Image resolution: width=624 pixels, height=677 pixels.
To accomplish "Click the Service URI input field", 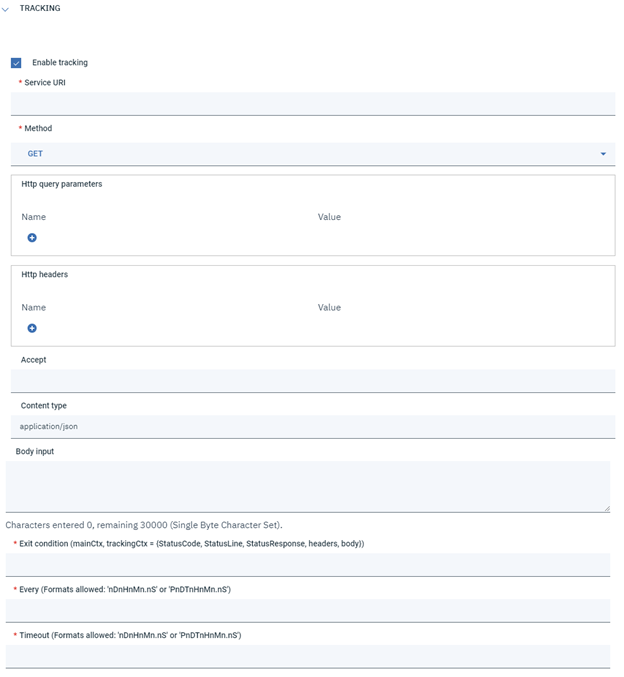I will pos(312,104).
